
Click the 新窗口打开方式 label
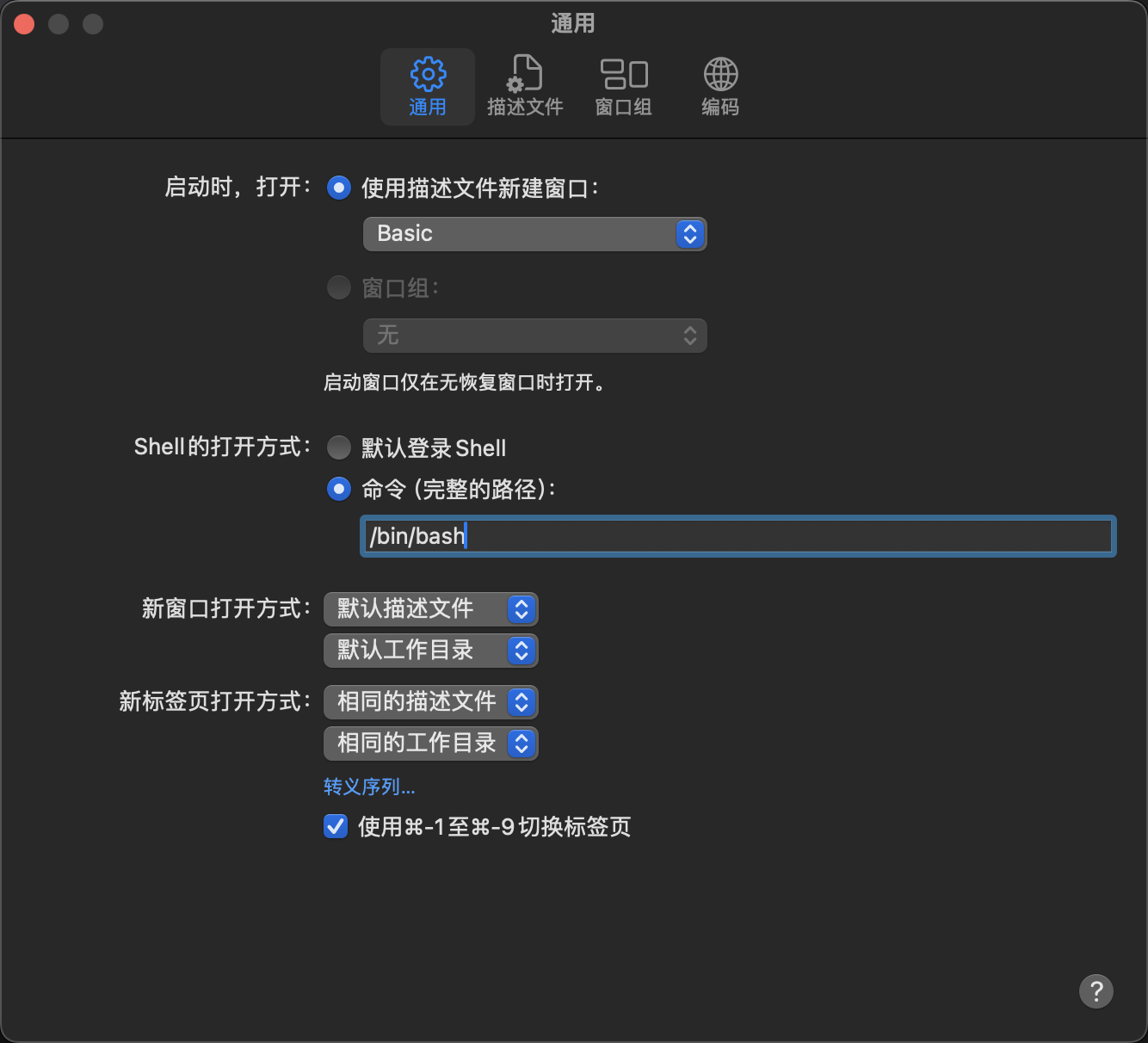tap(227, 608)
